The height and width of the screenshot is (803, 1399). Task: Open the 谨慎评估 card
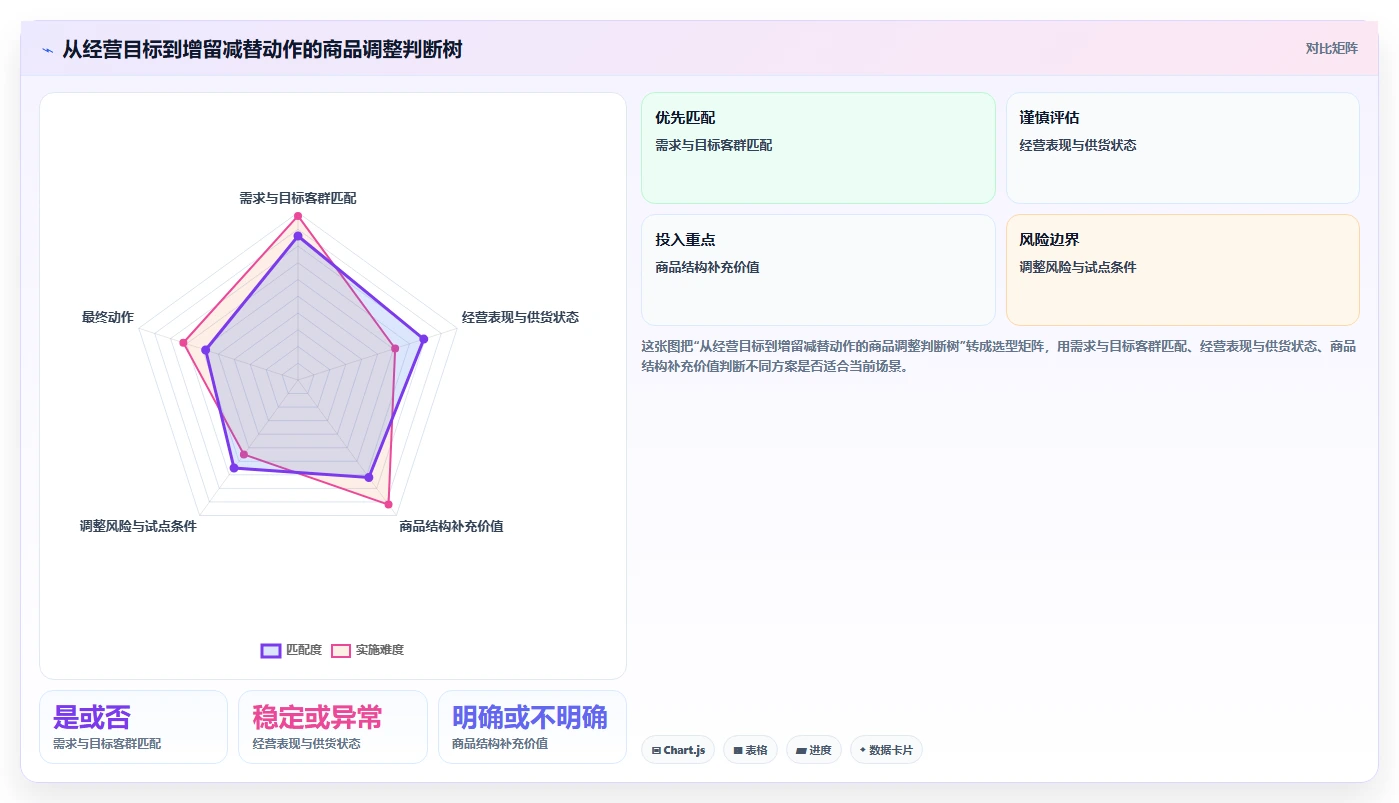[1182, 148]
